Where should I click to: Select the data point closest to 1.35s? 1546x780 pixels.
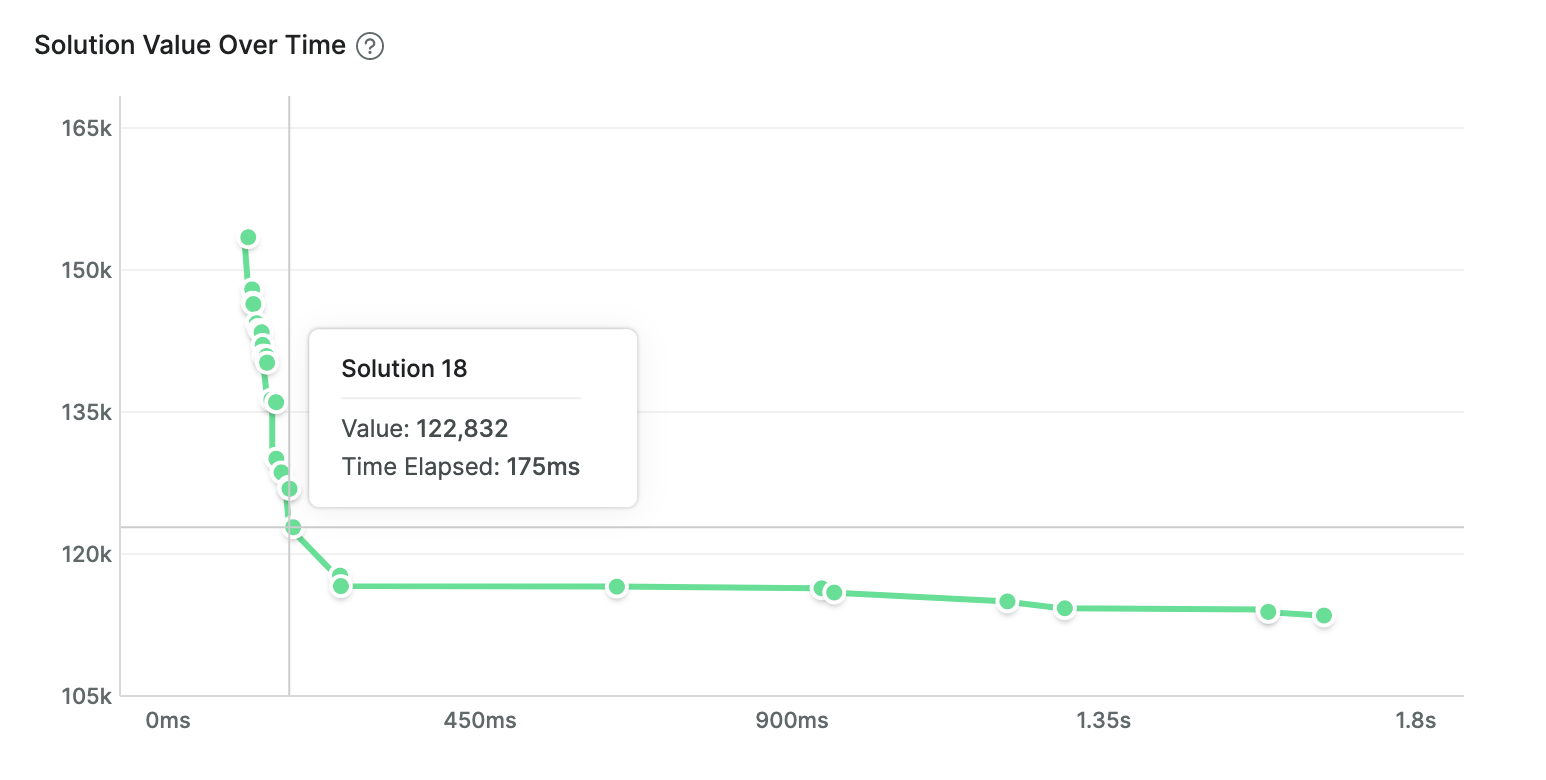(x=1065, y=608)
